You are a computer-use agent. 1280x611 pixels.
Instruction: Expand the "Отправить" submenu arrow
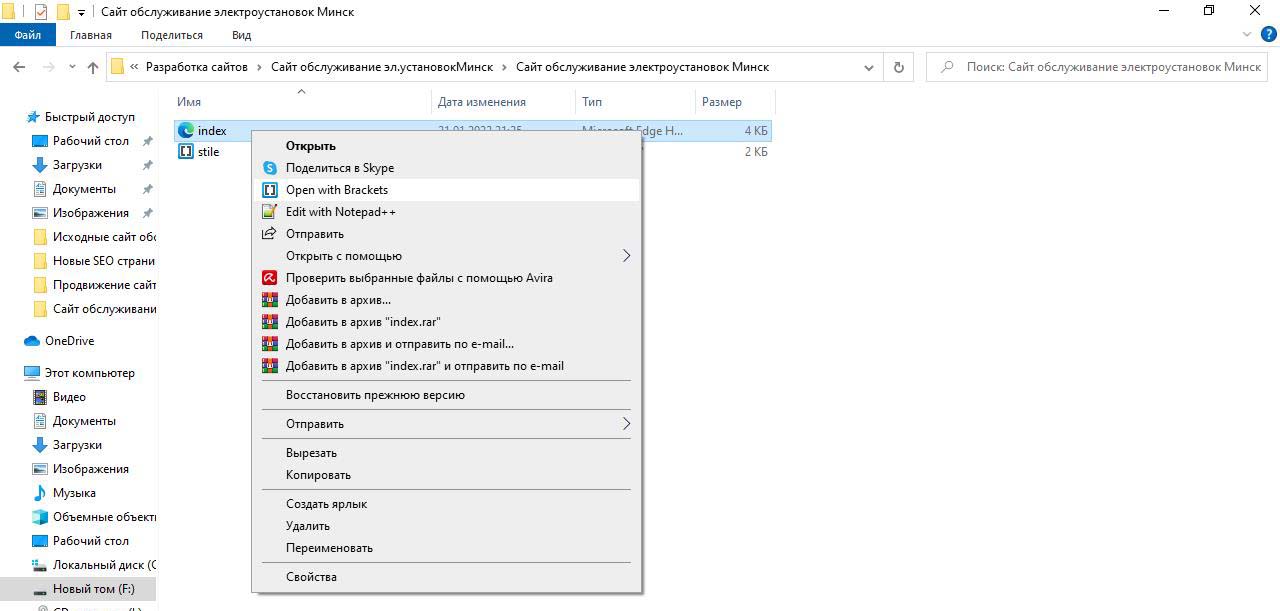tap(626, 424)
